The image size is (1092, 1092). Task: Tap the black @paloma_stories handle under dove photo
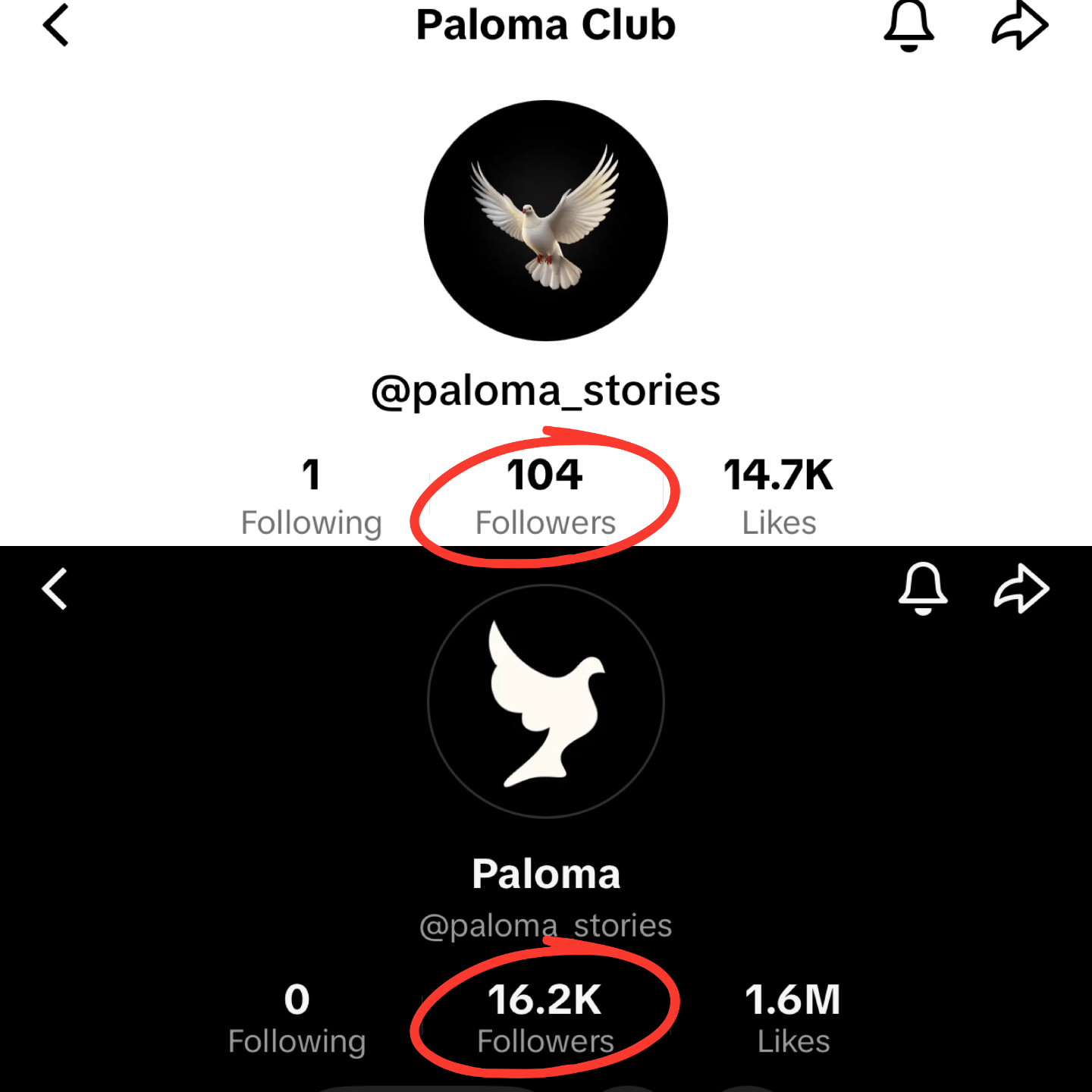(546, 391)
